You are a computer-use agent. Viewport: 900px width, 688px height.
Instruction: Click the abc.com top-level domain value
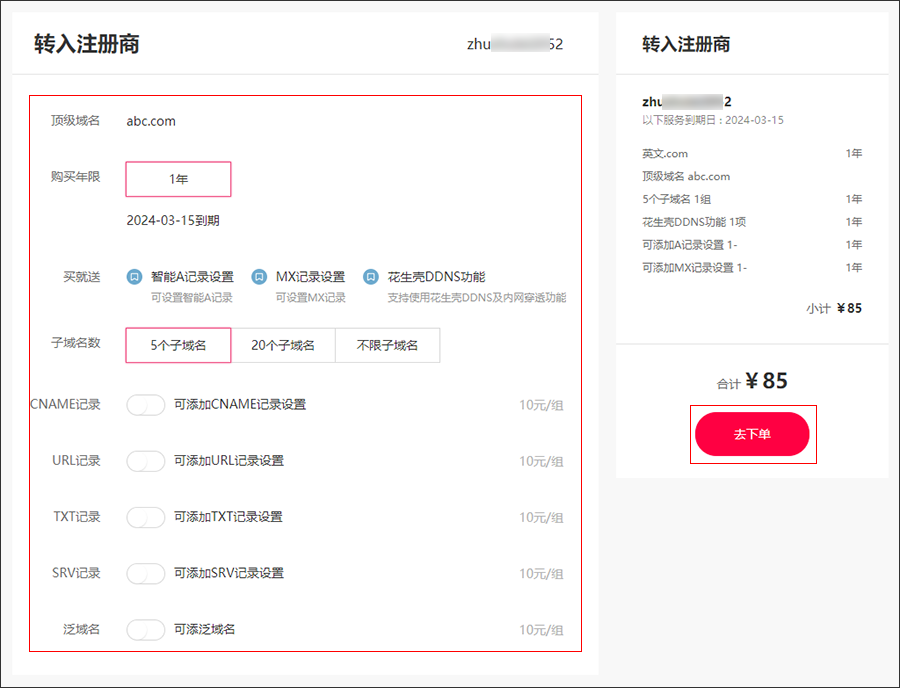(x=151, y=121)
